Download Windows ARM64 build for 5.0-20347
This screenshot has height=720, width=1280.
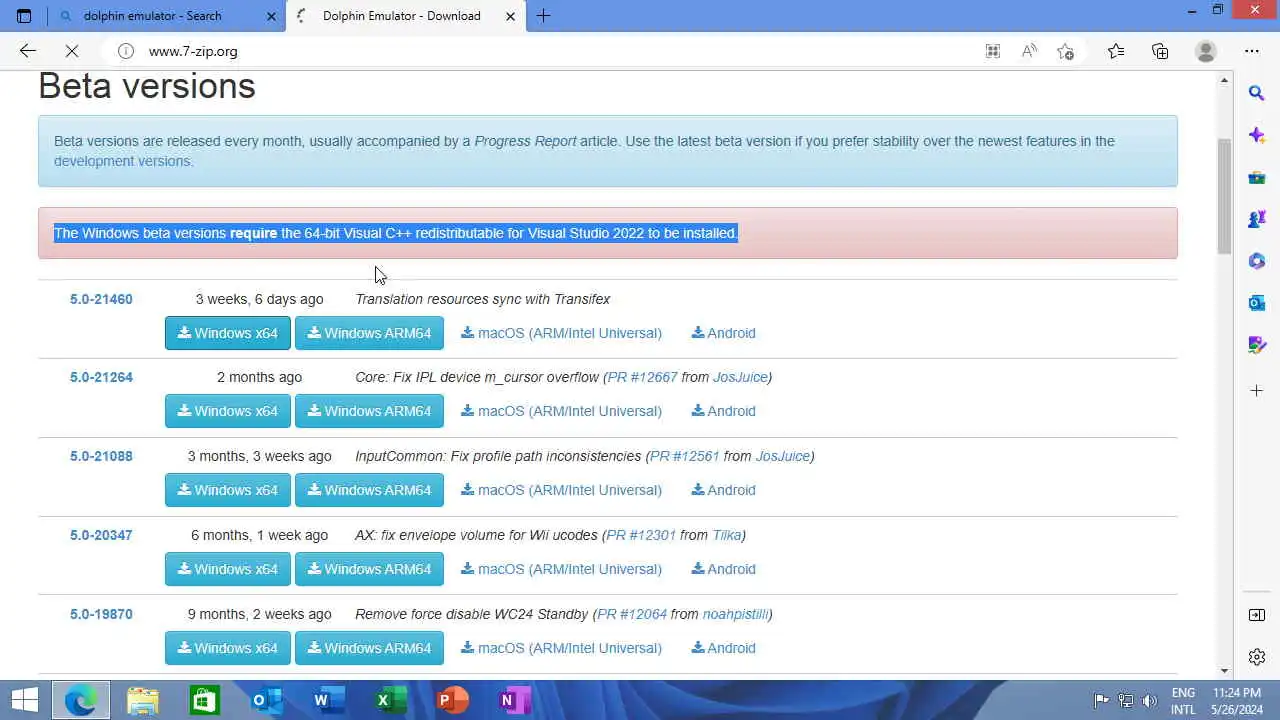(x=369, y=569)
